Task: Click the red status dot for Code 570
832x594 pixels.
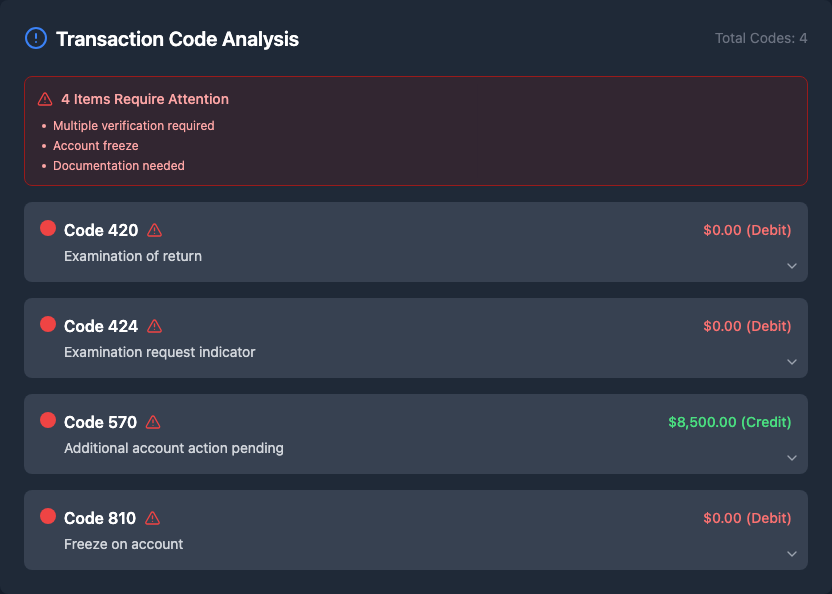Action: pyautogui.click(x=48, y=420)
